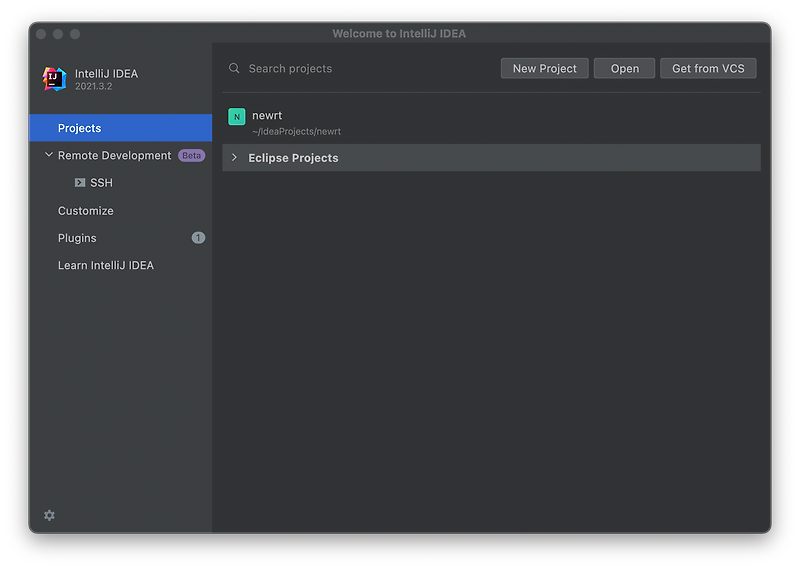
Task: Click the IntelliJ IDEA logo icon
Action: (55, 79)
